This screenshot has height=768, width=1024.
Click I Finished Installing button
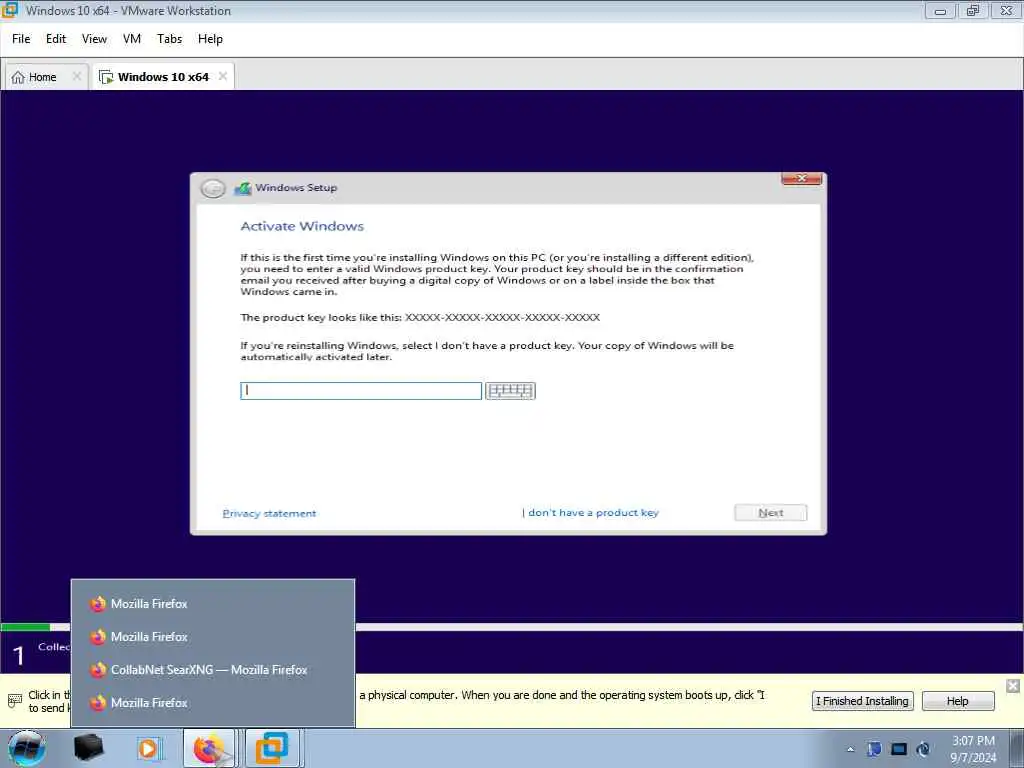863,701
